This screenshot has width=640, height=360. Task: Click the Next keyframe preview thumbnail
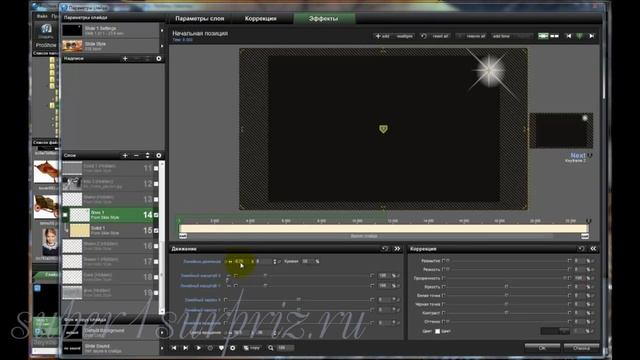[x=561, y=131]
